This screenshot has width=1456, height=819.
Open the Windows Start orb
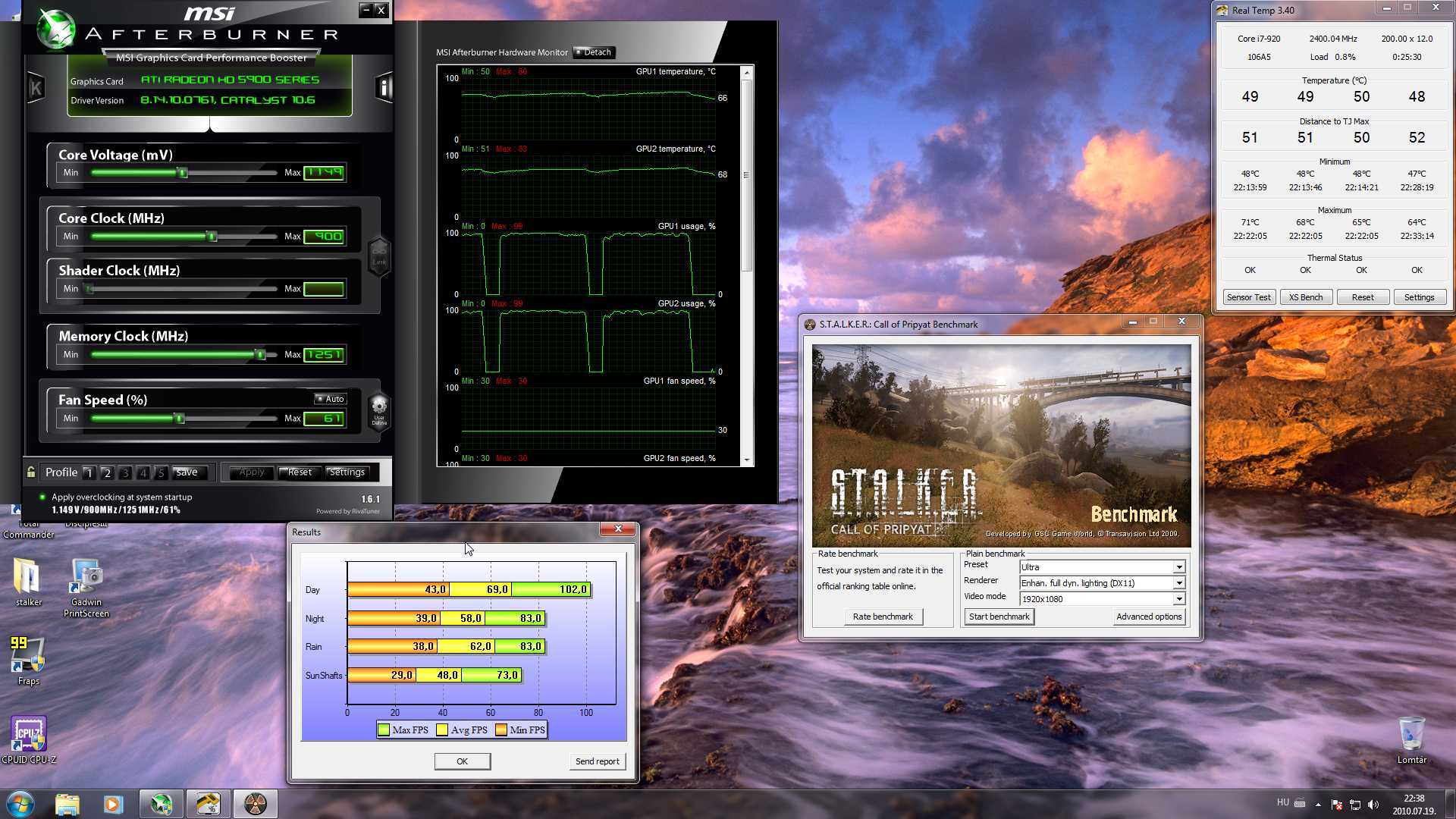click(20, 804)
